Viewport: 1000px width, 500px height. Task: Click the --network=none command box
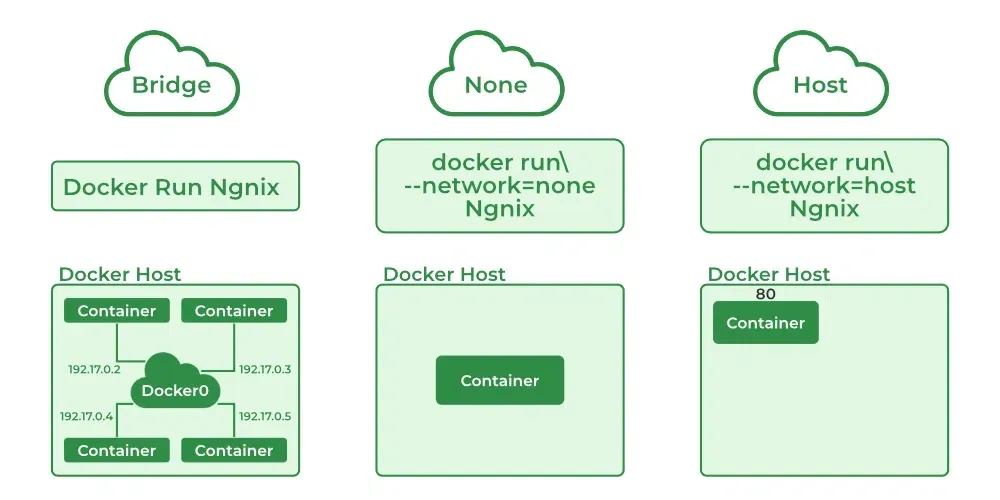click(500, 186)
